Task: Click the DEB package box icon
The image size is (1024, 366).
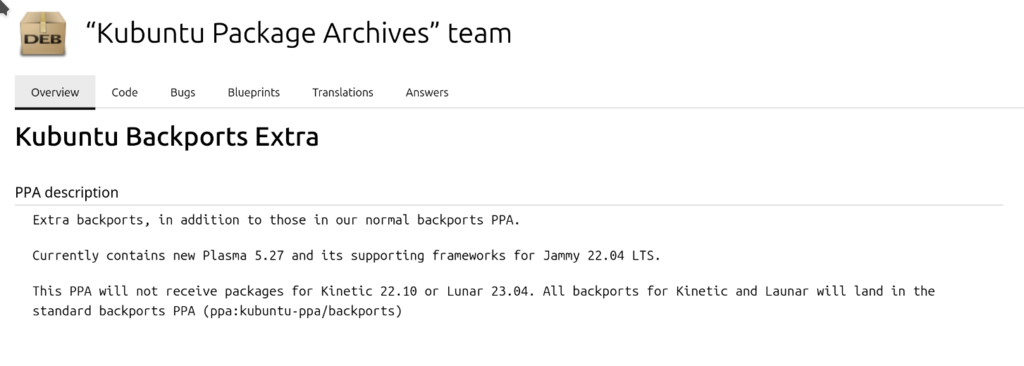Action: coord(42,33)
